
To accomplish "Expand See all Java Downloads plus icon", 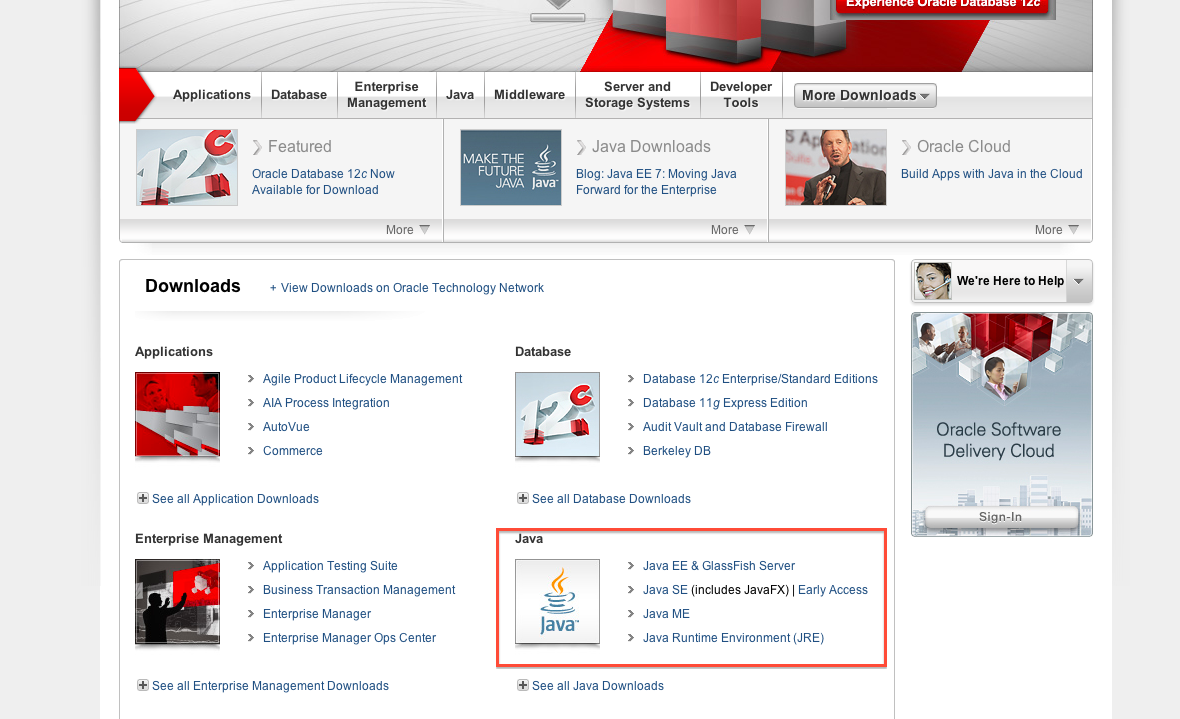I will click(x=522, y=685).
